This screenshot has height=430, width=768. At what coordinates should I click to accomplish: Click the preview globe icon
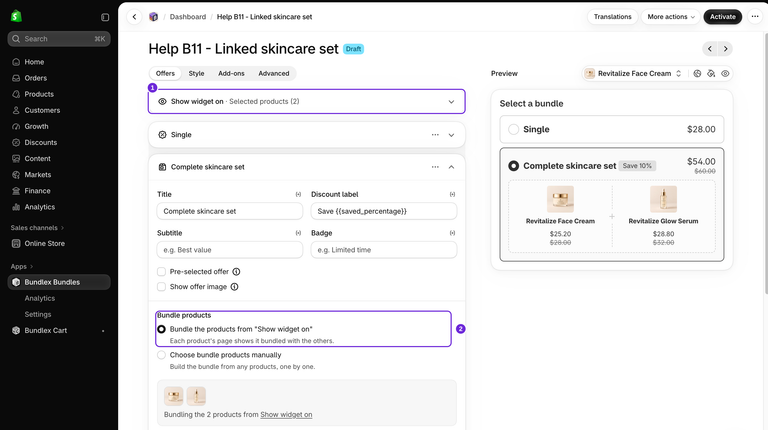point(697,73)
